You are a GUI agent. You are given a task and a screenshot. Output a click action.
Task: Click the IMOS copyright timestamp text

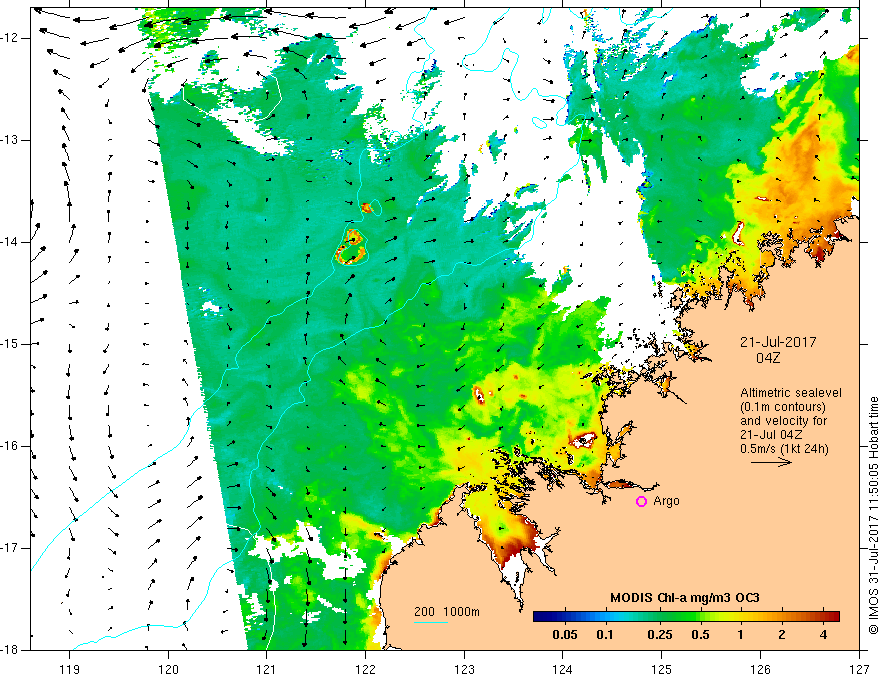pyautogui.click(x=873, y=515)
